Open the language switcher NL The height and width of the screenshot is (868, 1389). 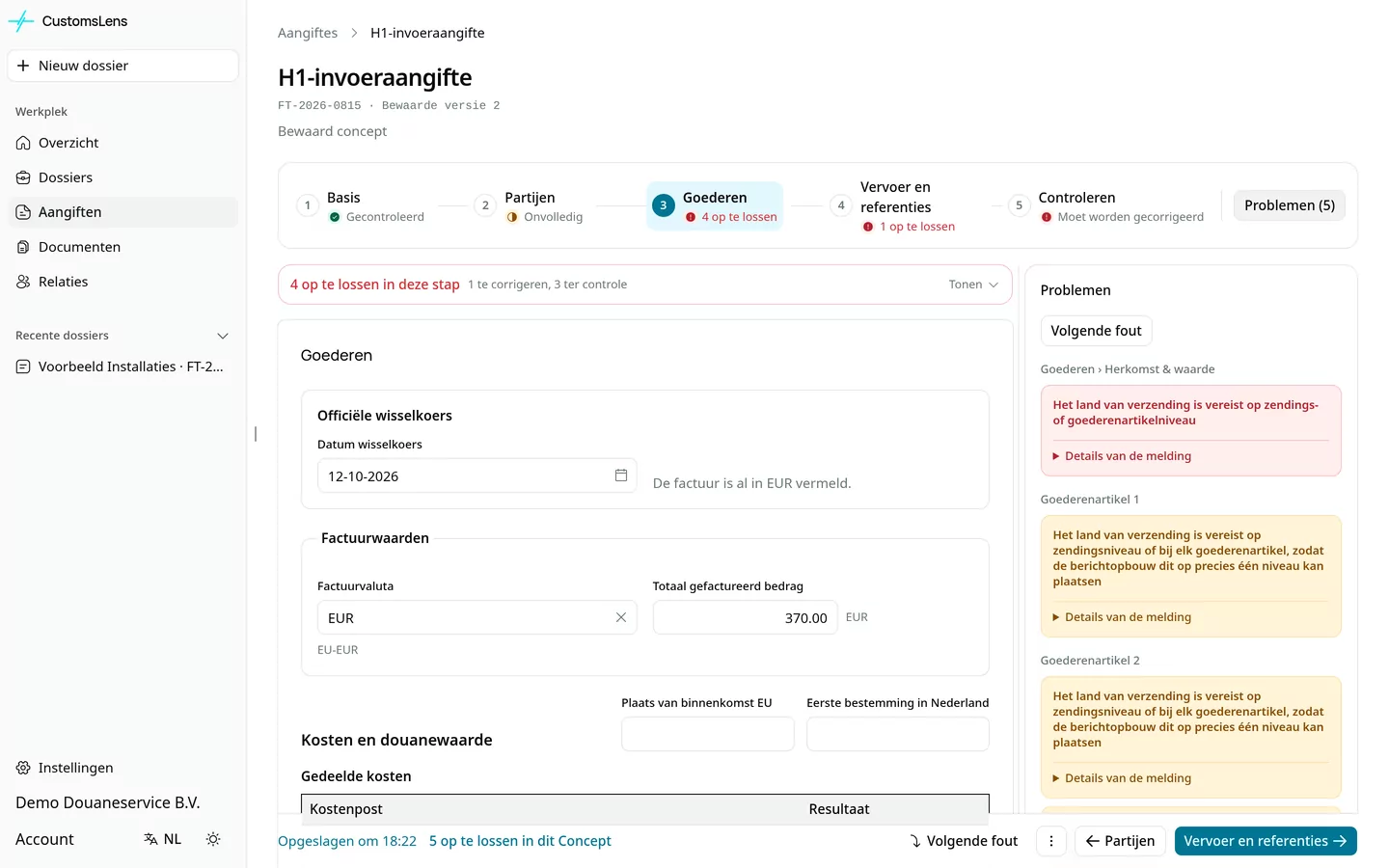coord(162,839)
